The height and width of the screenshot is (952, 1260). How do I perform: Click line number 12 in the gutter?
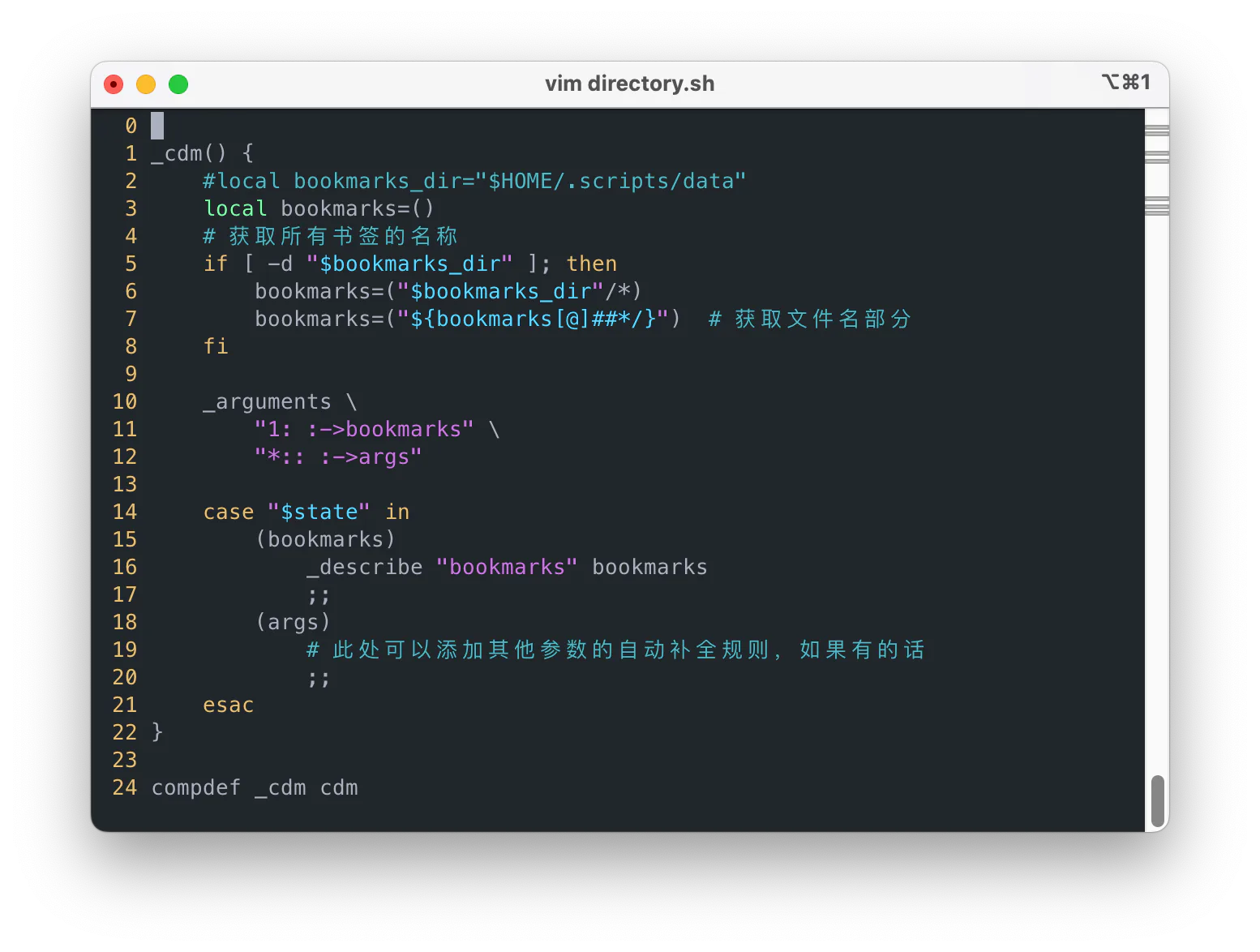tap(125, 457)
